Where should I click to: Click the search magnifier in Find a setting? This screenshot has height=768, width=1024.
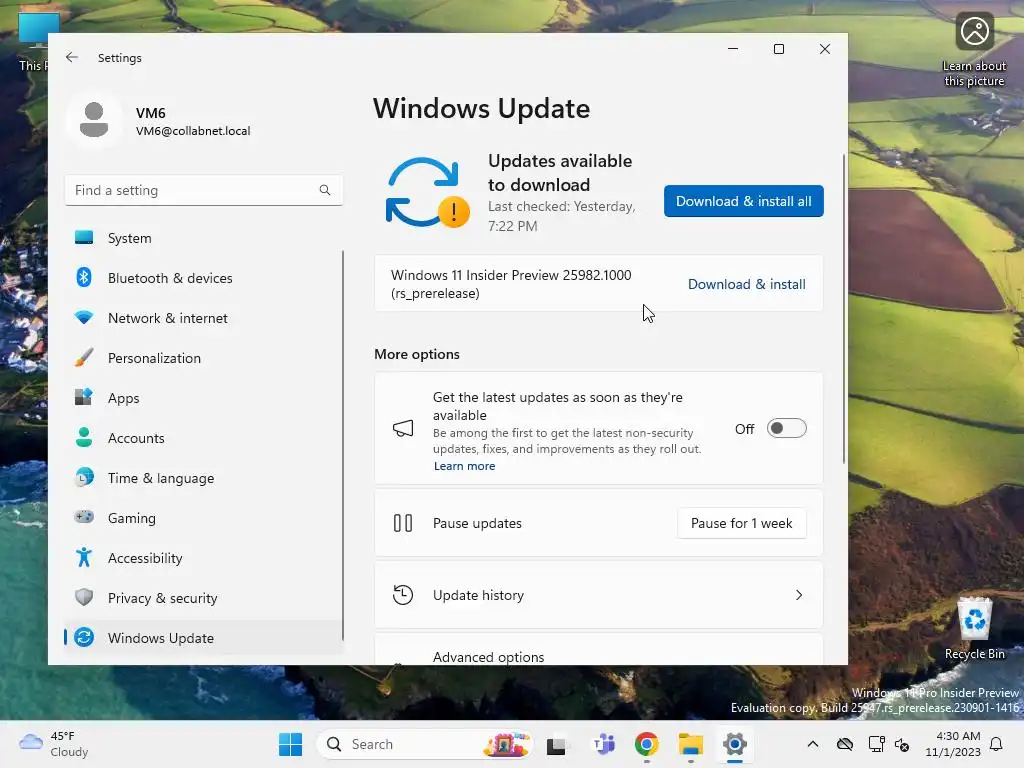325,190
